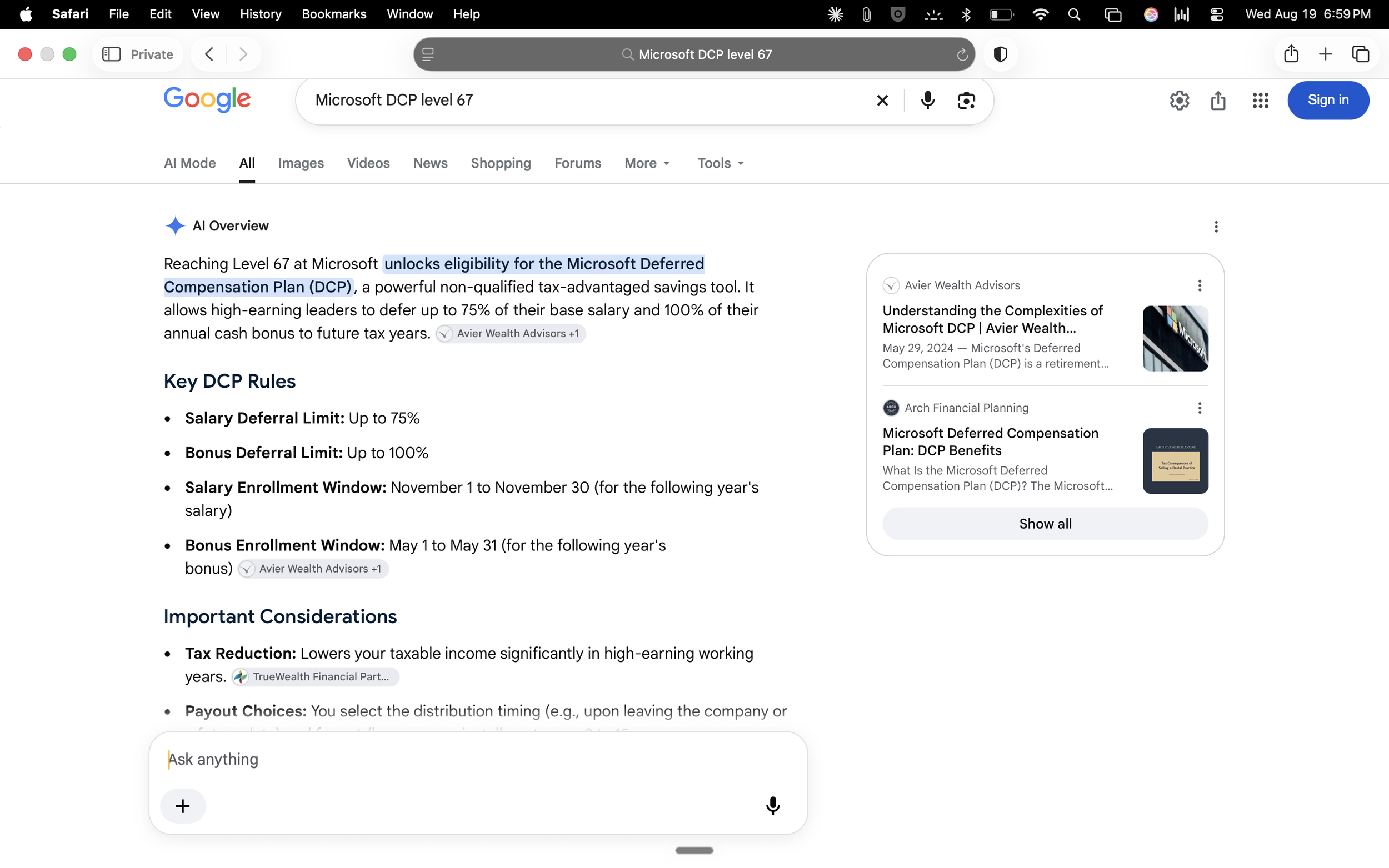
Task: Click the Key DCP Rules heading
Action: (x=229, y=381)
